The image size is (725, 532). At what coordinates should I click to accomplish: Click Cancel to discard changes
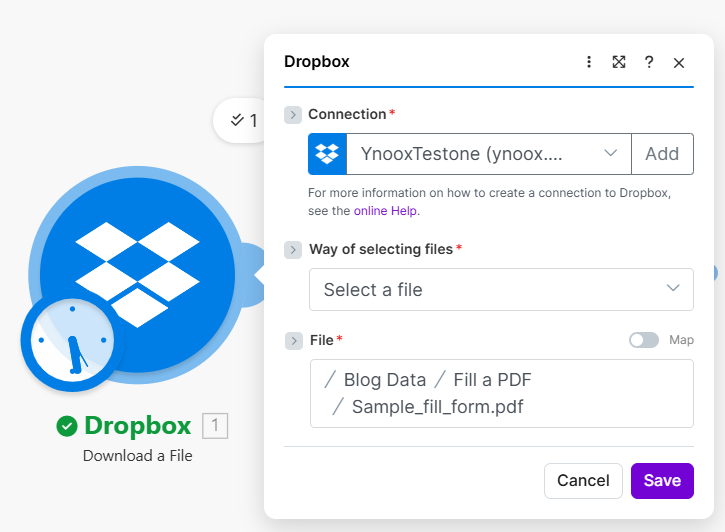[x=583, y=481]
